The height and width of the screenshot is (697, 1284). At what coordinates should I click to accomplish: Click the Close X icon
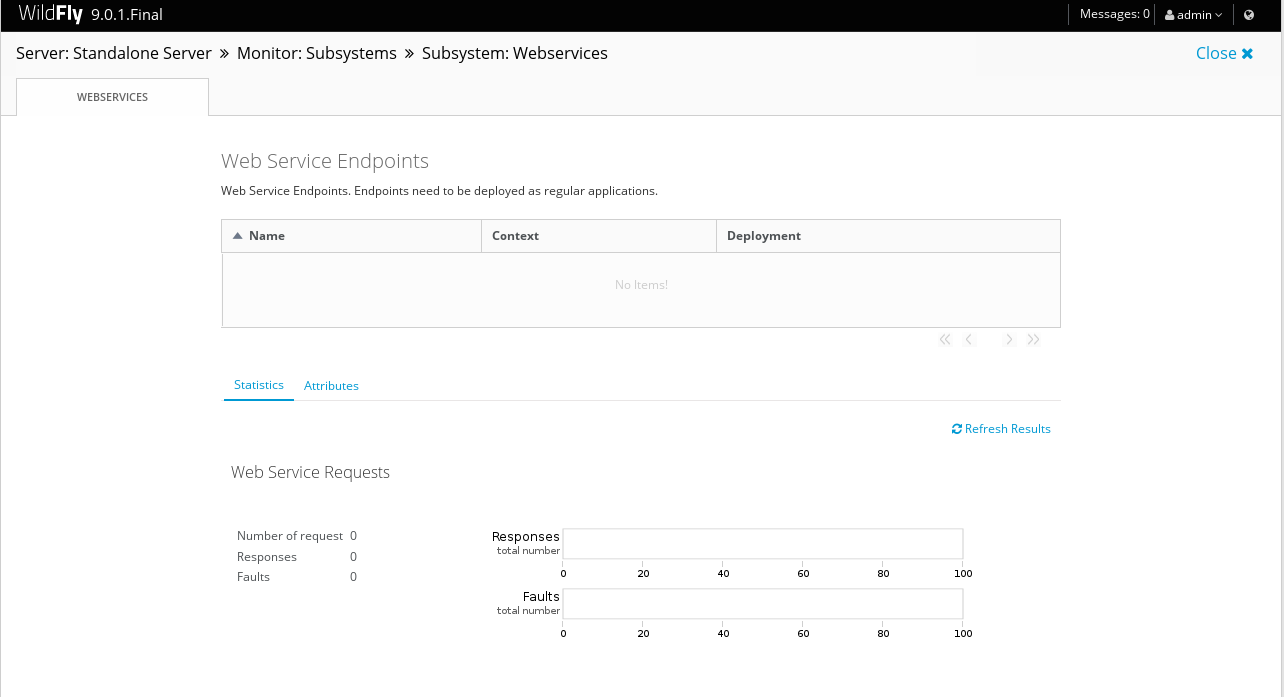click(1247, 54)
